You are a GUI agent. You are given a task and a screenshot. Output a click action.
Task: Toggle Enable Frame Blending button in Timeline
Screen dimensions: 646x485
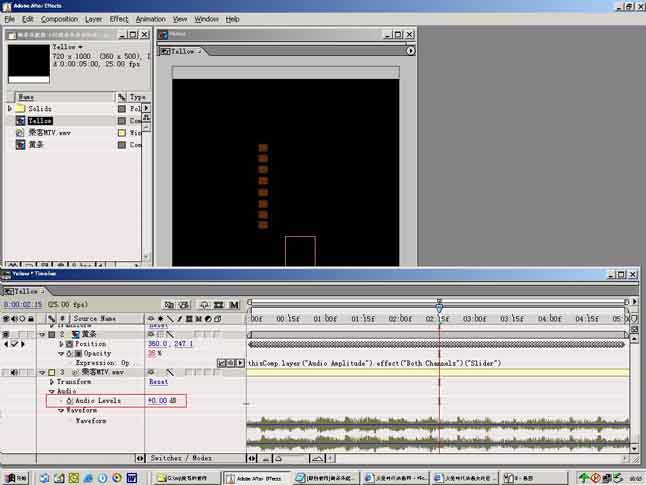point(219,305)
